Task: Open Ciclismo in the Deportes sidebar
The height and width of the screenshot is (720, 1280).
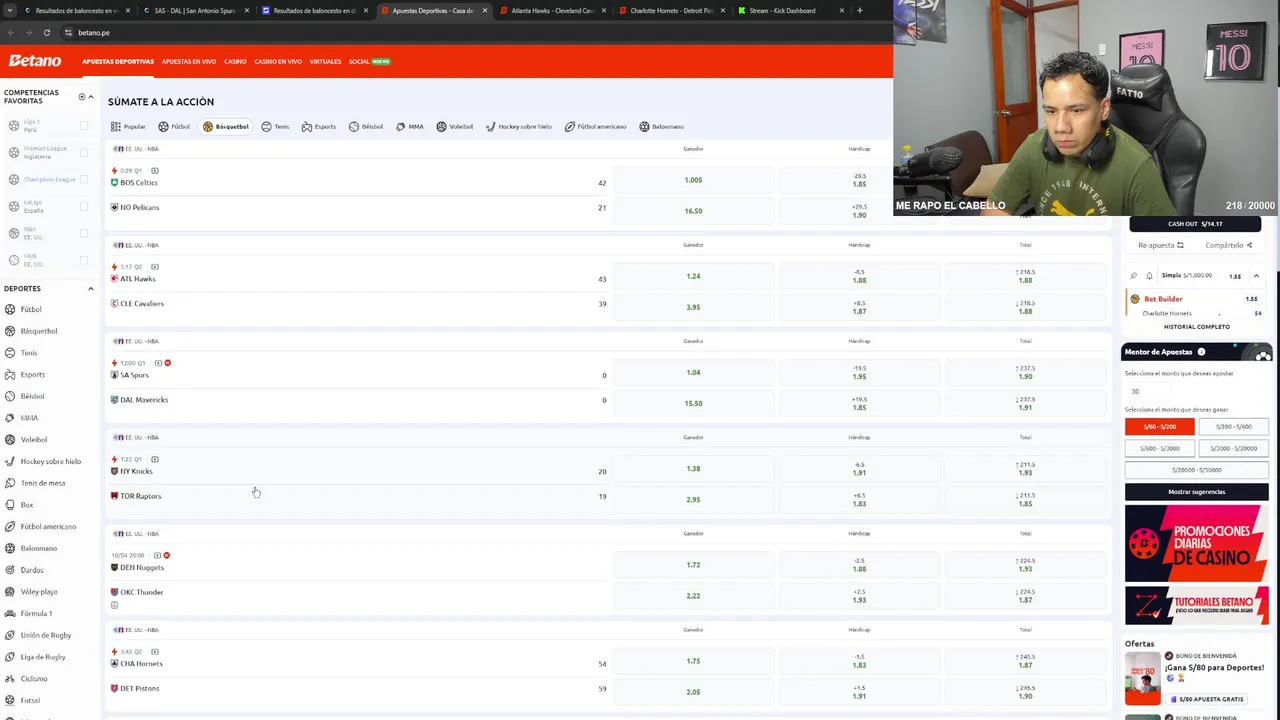Action: click(26, 679)
